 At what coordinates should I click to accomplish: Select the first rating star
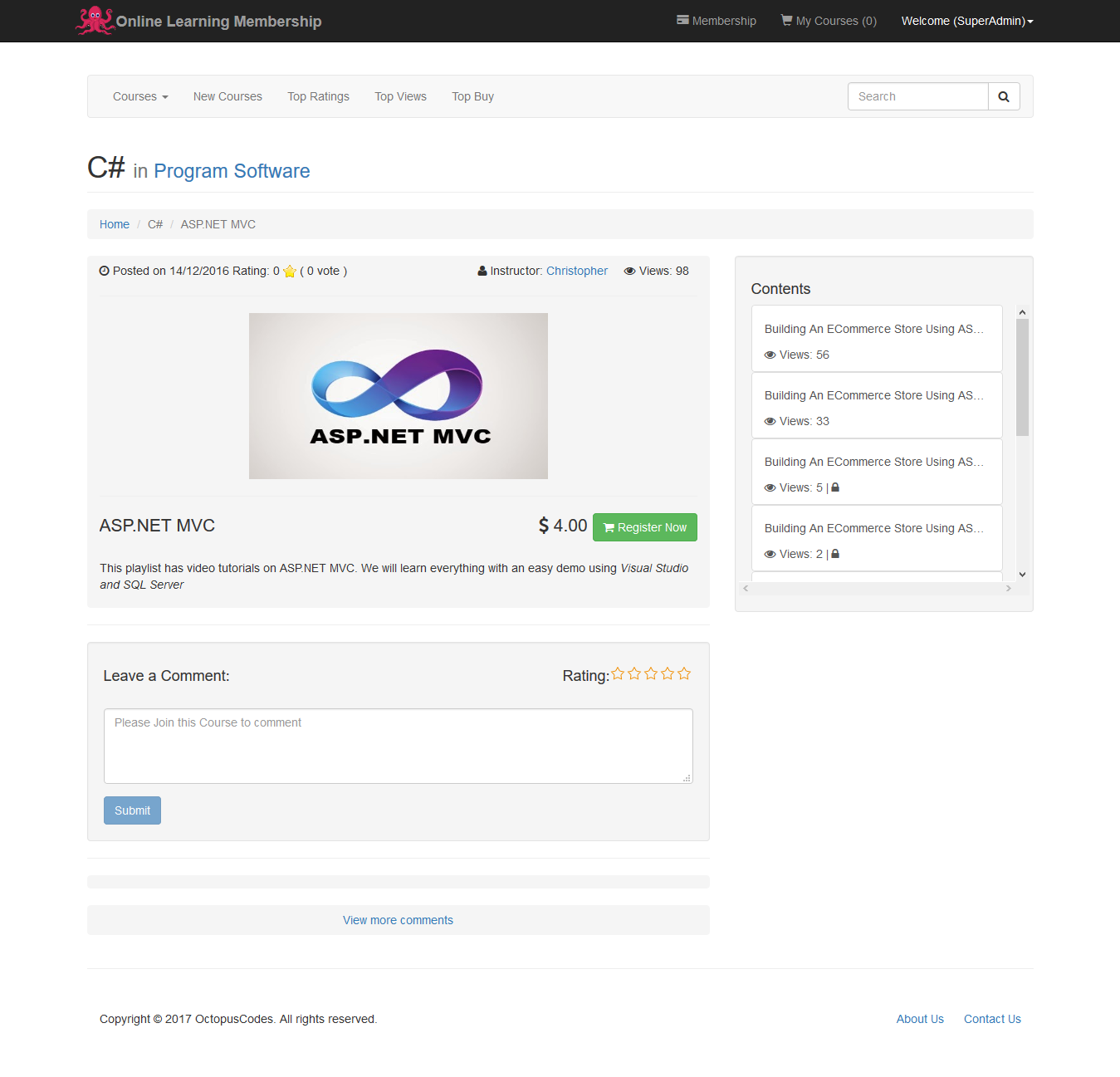point(618,674)
